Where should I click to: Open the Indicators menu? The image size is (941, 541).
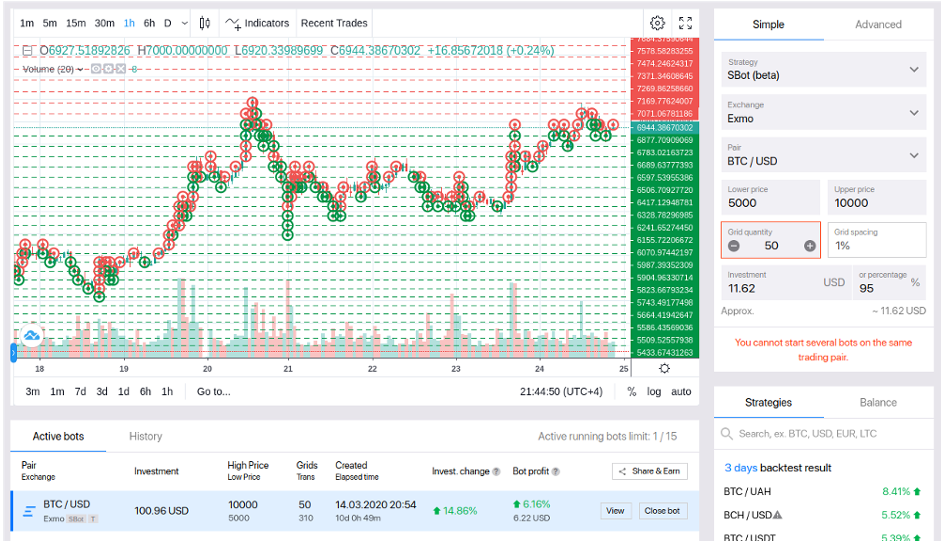pos(257,23)
